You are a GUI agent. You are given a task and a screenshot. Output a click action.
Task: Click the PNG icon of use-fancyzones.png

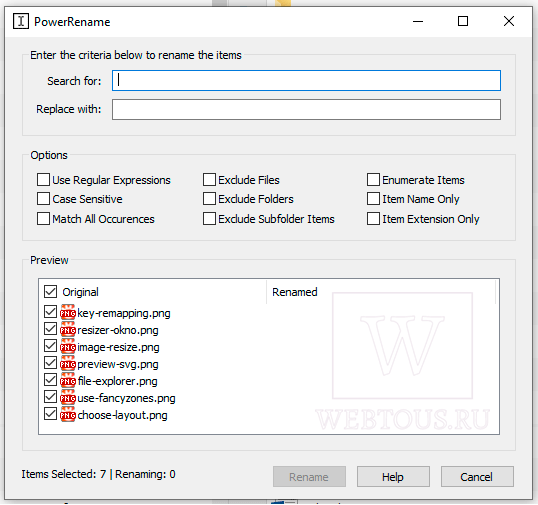[68, 397]
